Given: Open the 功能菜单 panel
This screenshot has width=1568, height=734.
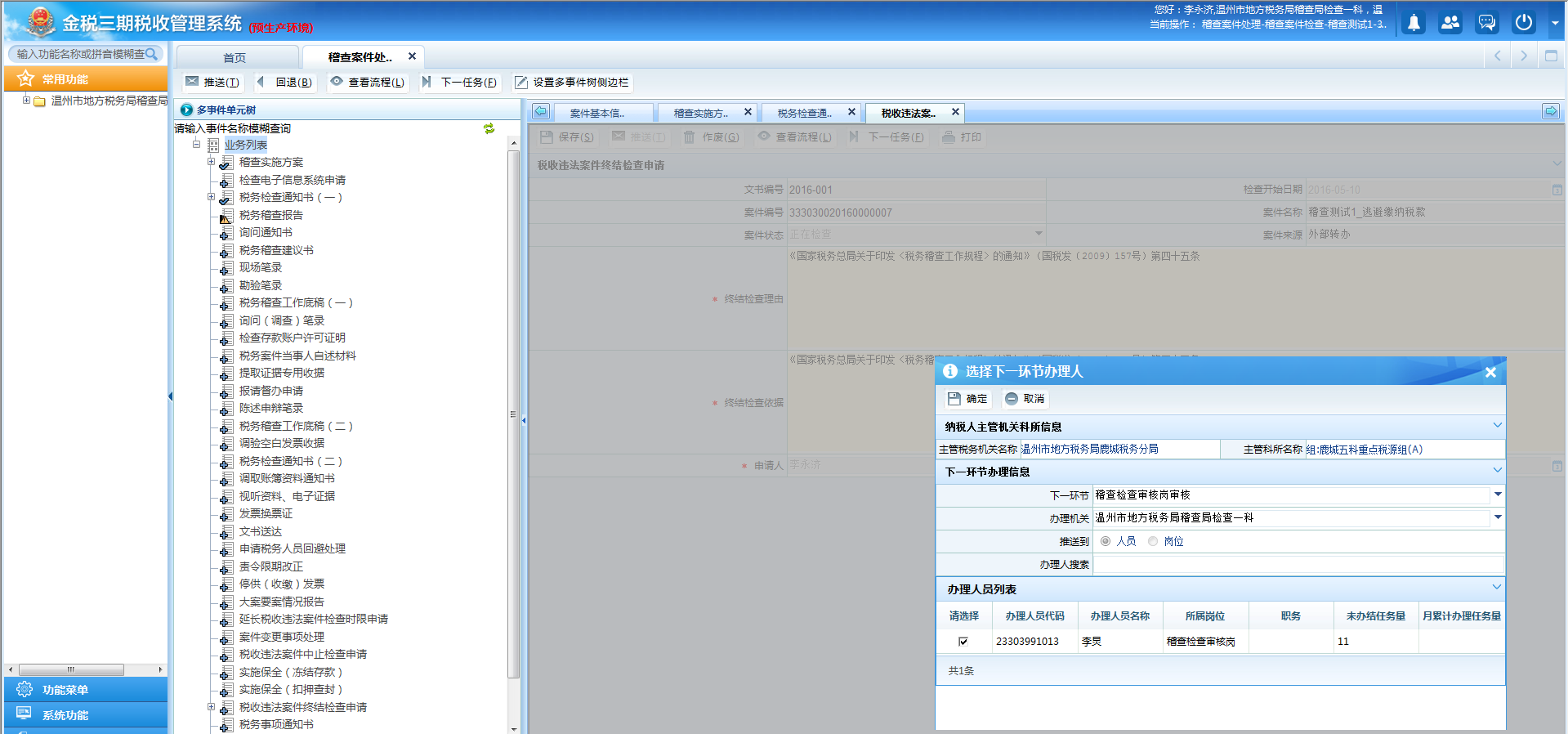Looking at the screenshot, I should (86, 690).
